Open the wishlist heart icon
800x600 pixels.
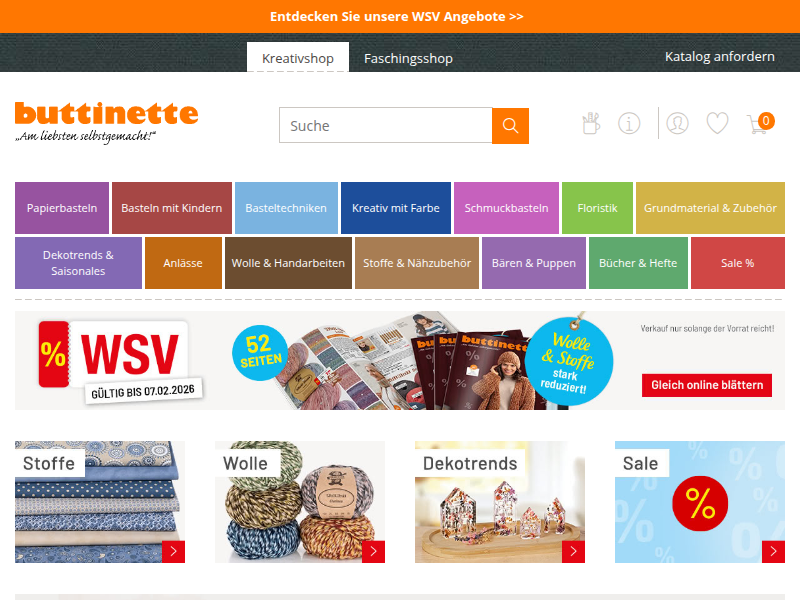tap(717, 123)
